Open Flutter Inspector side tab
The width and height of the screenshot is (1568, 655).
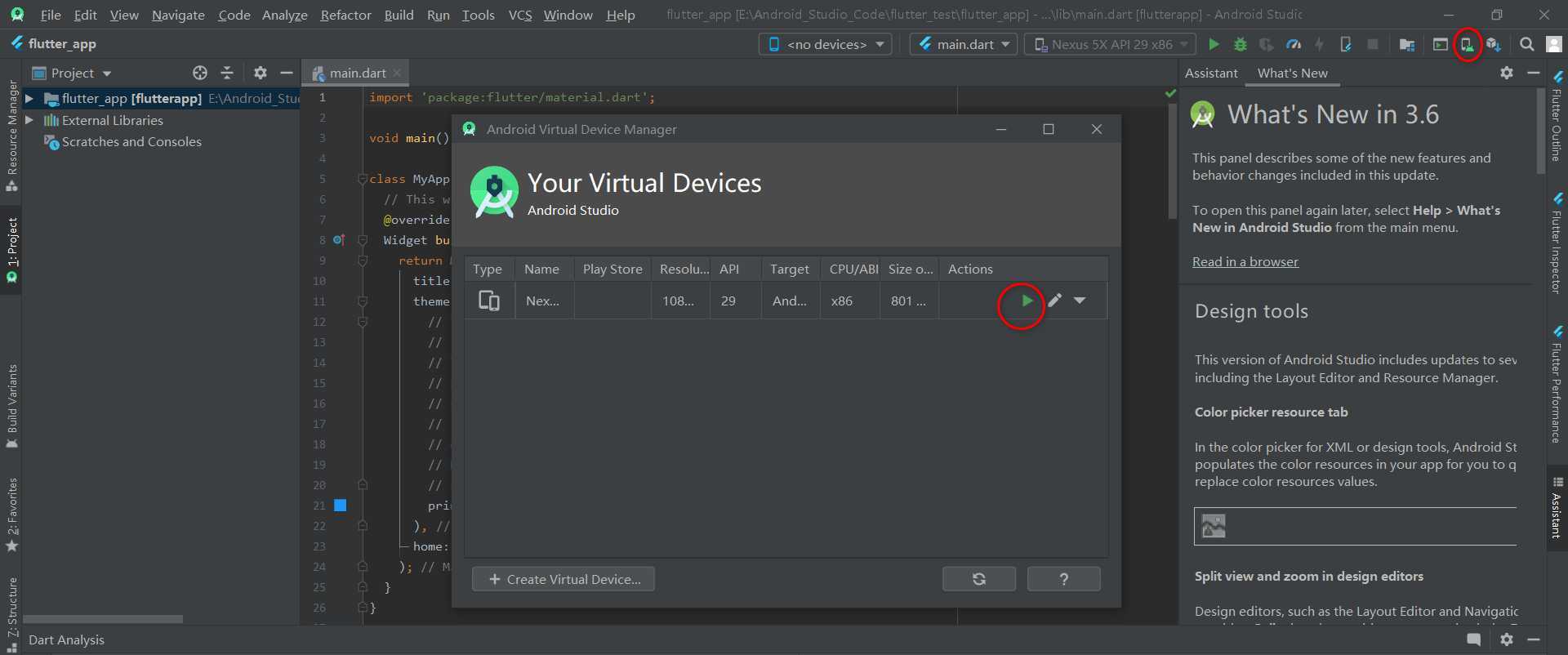pyautogui.click(x=1557, y=243)
